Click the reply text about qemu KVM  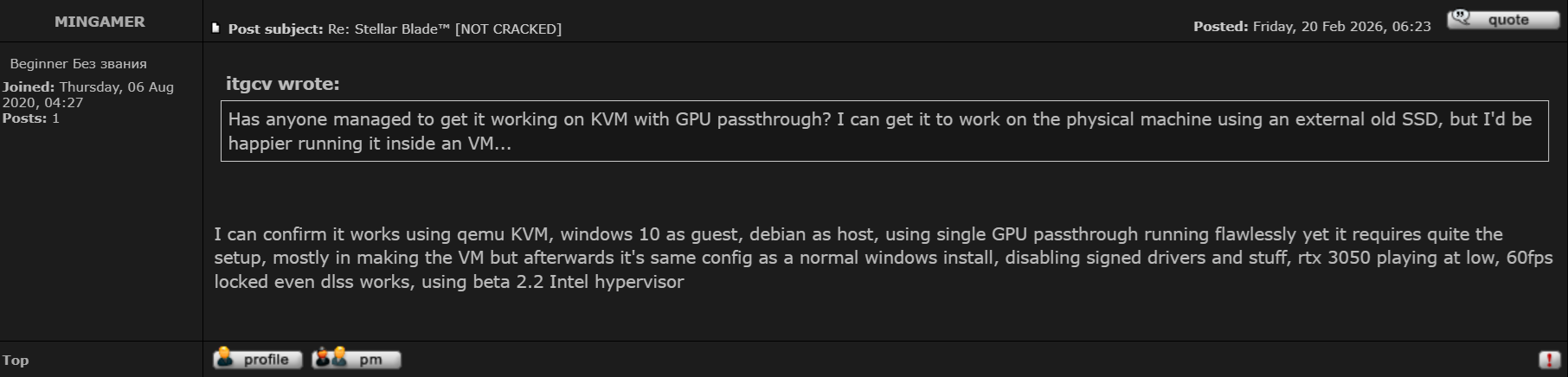[883, 258]
